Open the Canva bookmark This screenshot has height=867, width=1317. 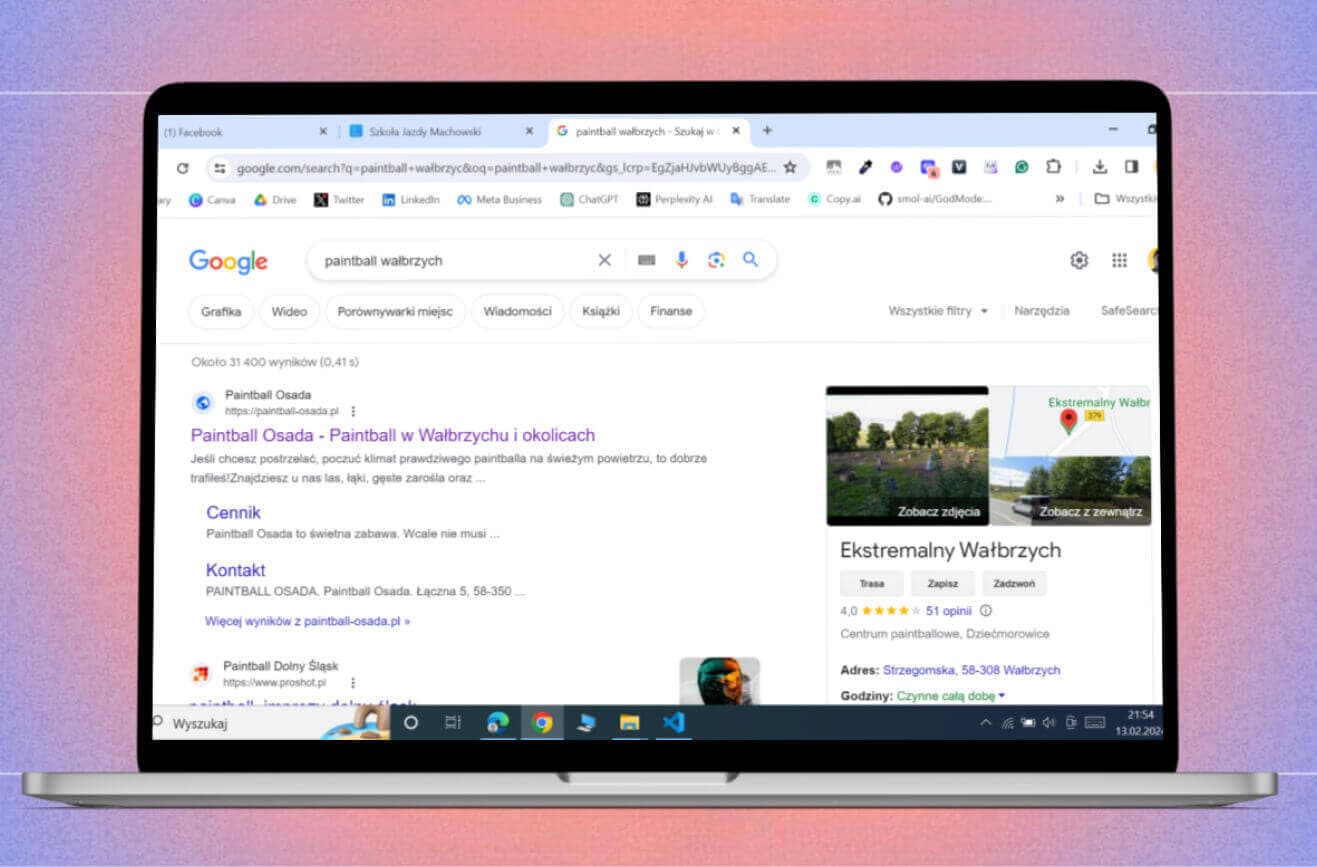pos(212,199)
